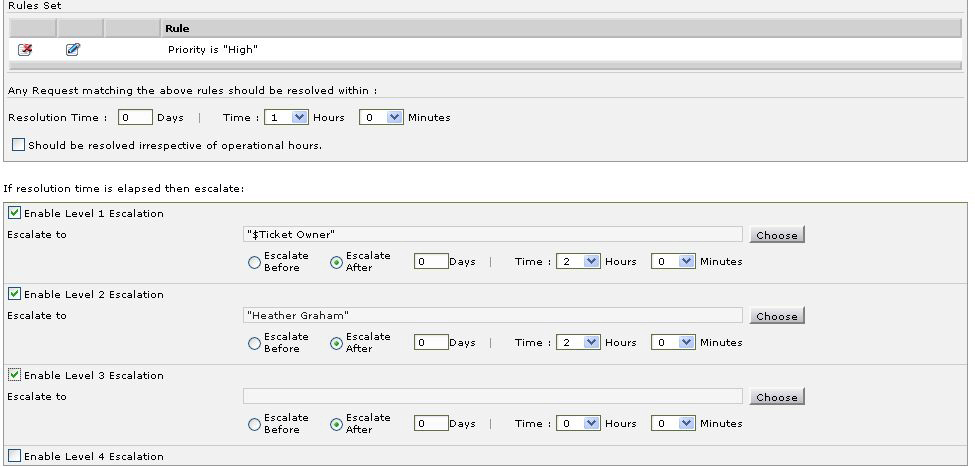Select Escalate Before for Level 1
This screenshot has width=975, height=467.
pyautogui.click(x=254, y=262)
